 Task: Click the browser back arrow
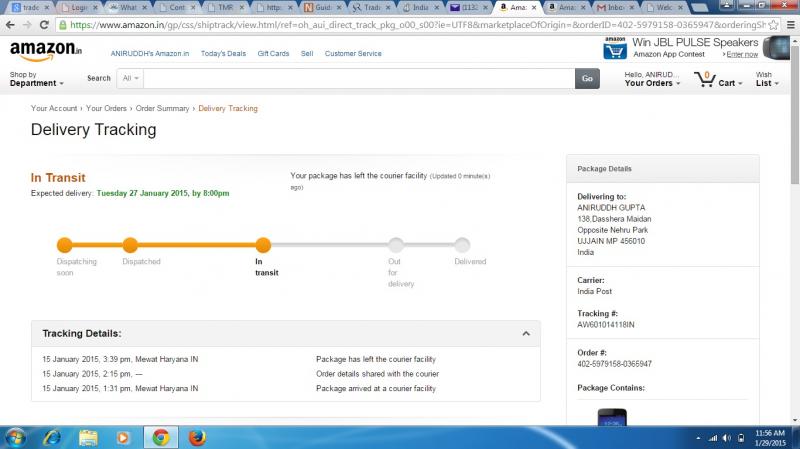10,24
